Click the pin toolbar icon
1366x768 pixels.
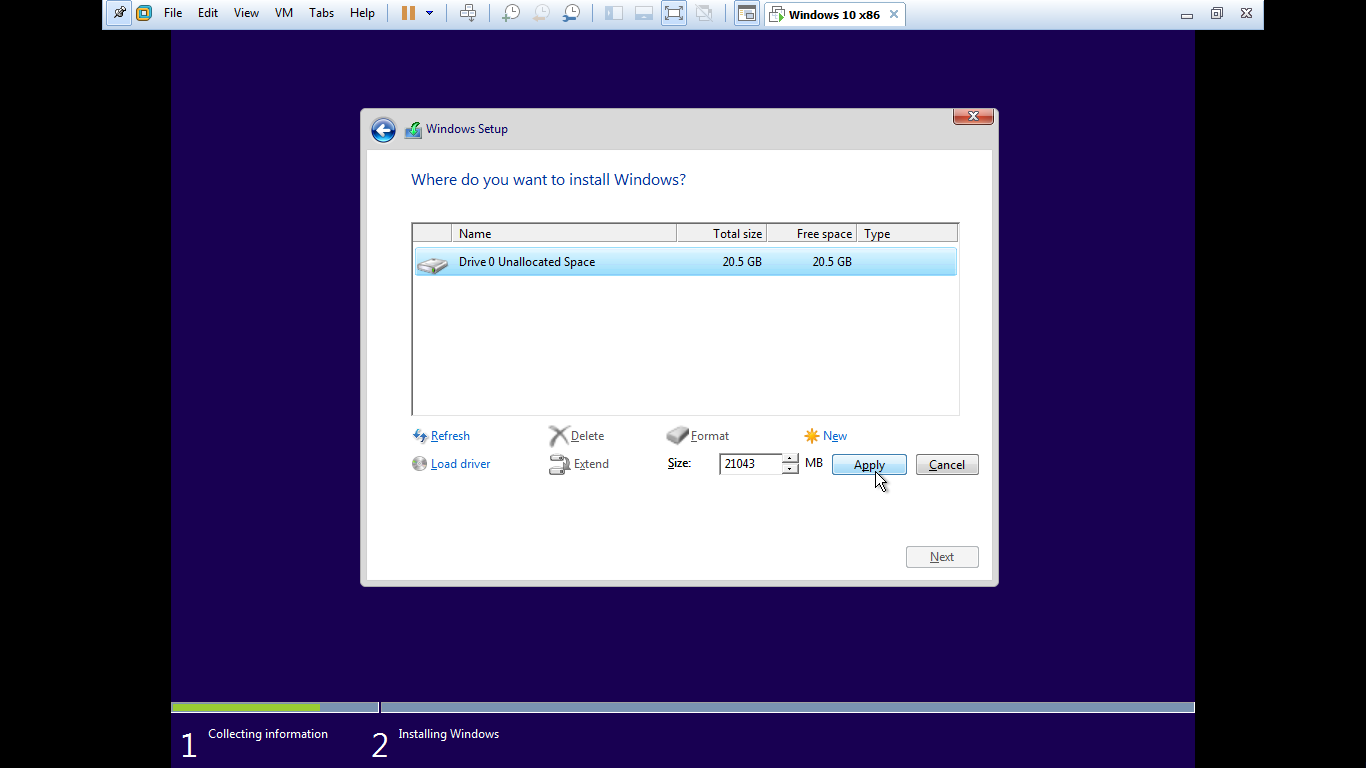(x=119, y=13)
